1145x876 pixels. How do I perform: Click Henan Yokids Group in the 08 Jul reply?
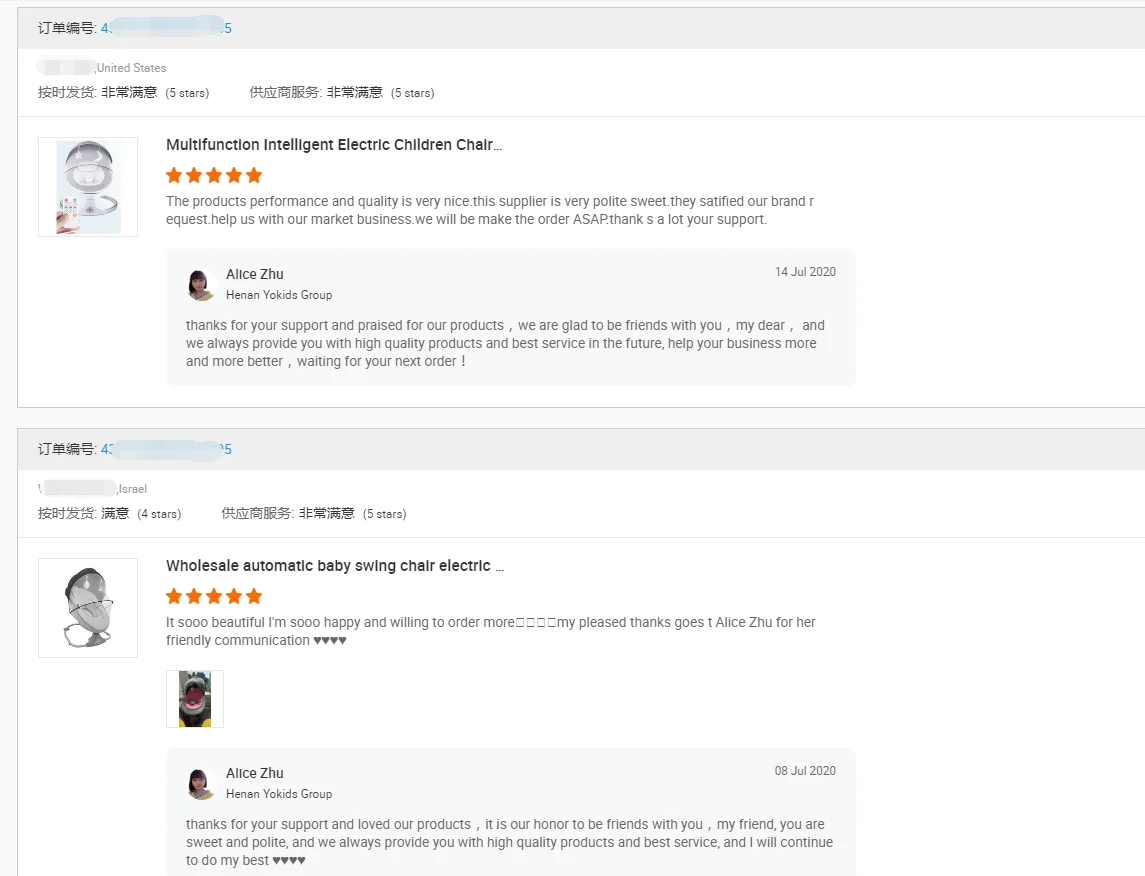(x=279, y=794)
